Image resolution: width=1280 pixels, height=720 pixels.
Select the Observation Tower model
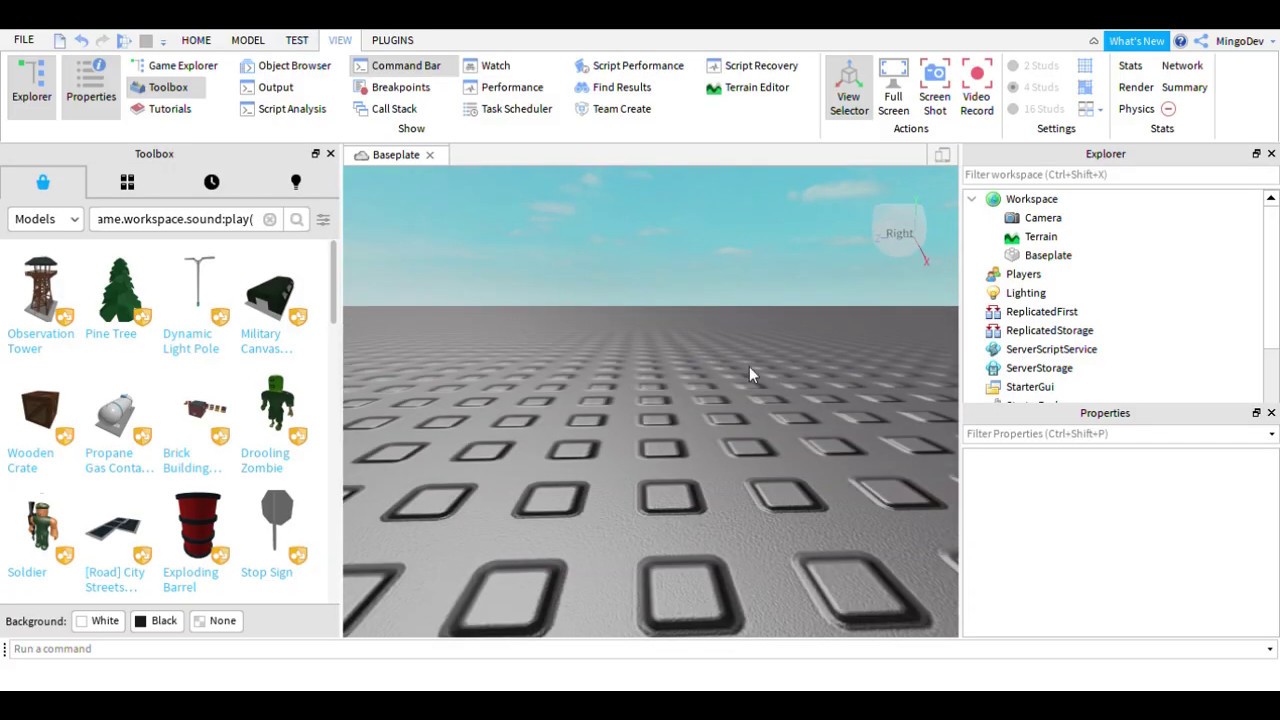click(41, 305)
